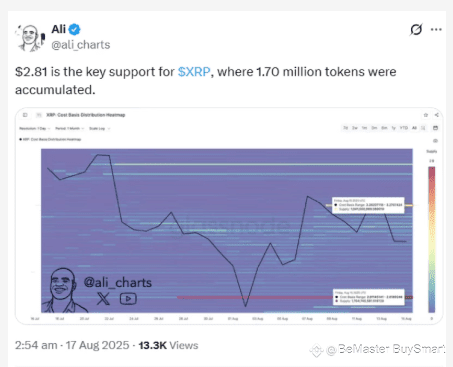Expand the Period 1 Month dropdown
The width and height of the screenshot is (453, 367).
(70, 128)
